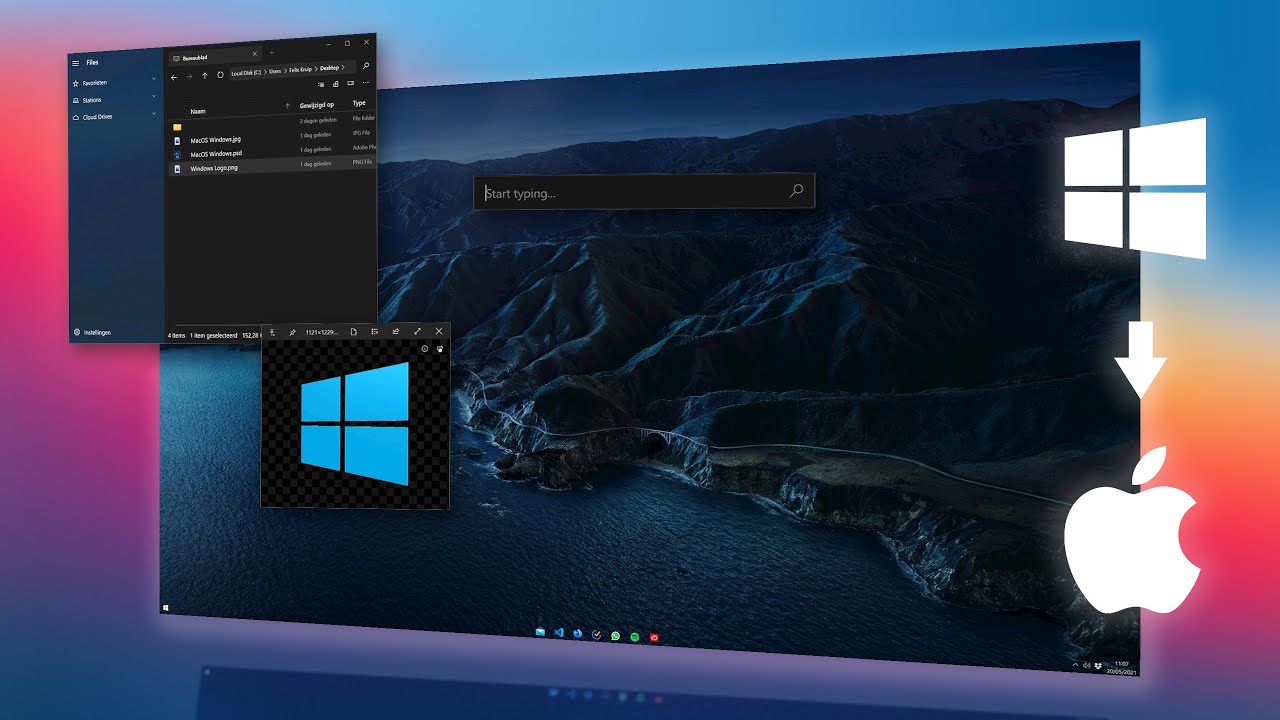Select the MacOS Windows.jpg file
1280x720 pixels.
[x=270, y=138]
